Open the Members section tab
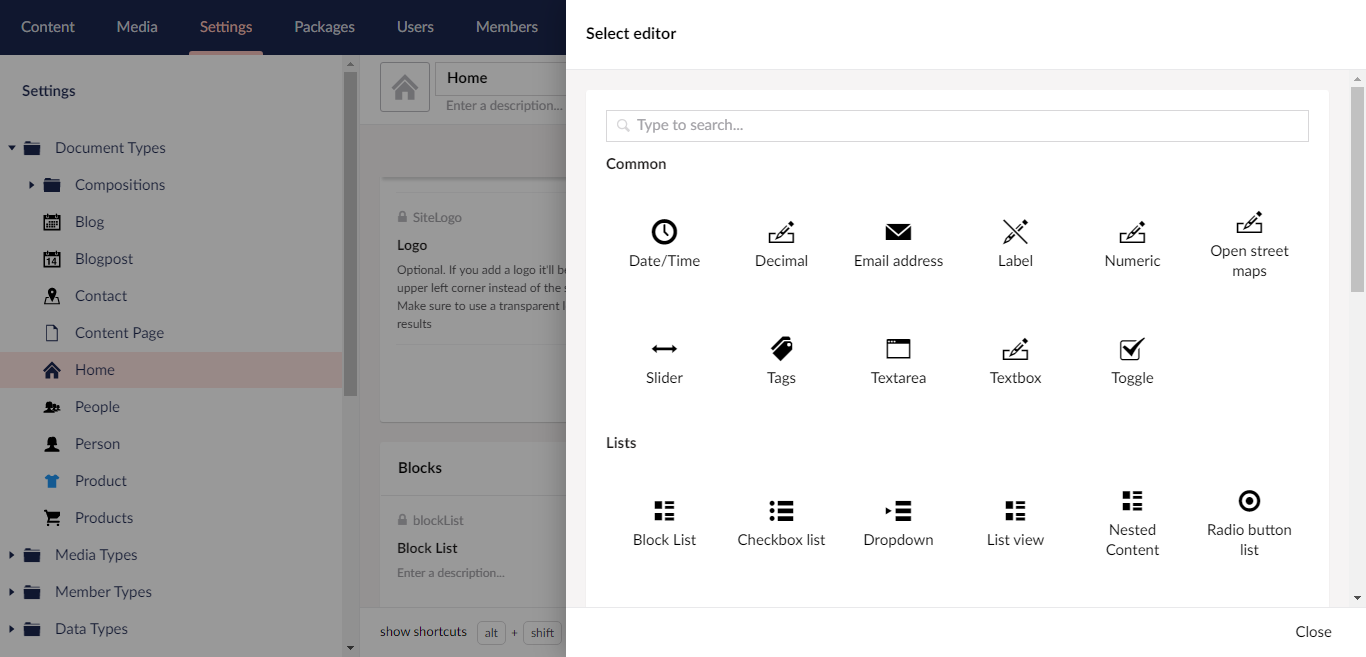1366x657 pixels. 507,27
